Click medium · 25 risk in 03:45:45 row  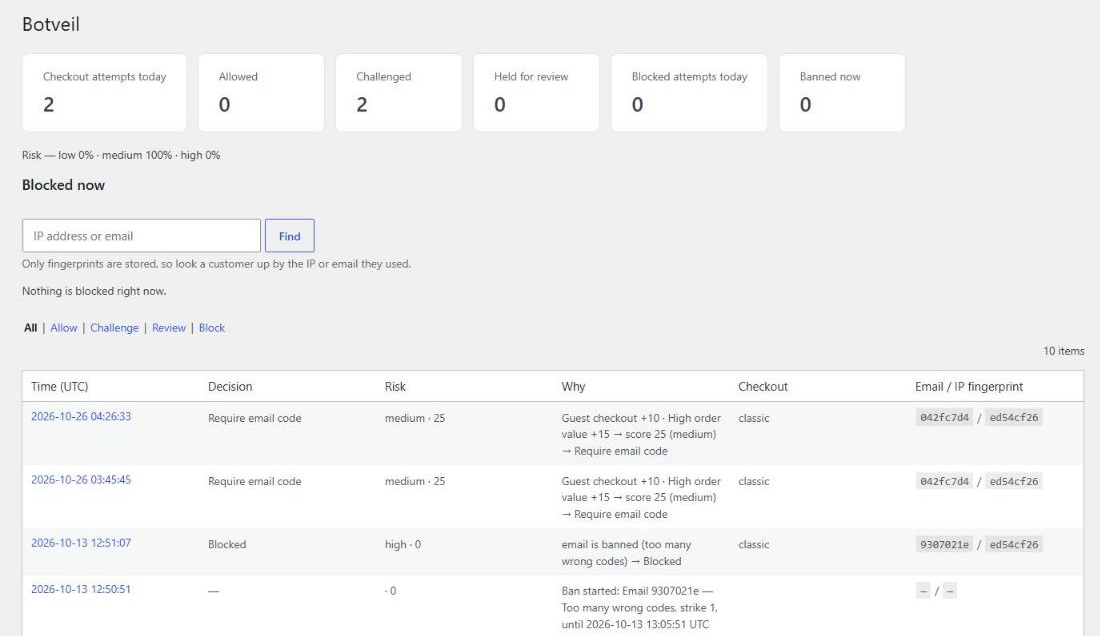click(415, 481)
